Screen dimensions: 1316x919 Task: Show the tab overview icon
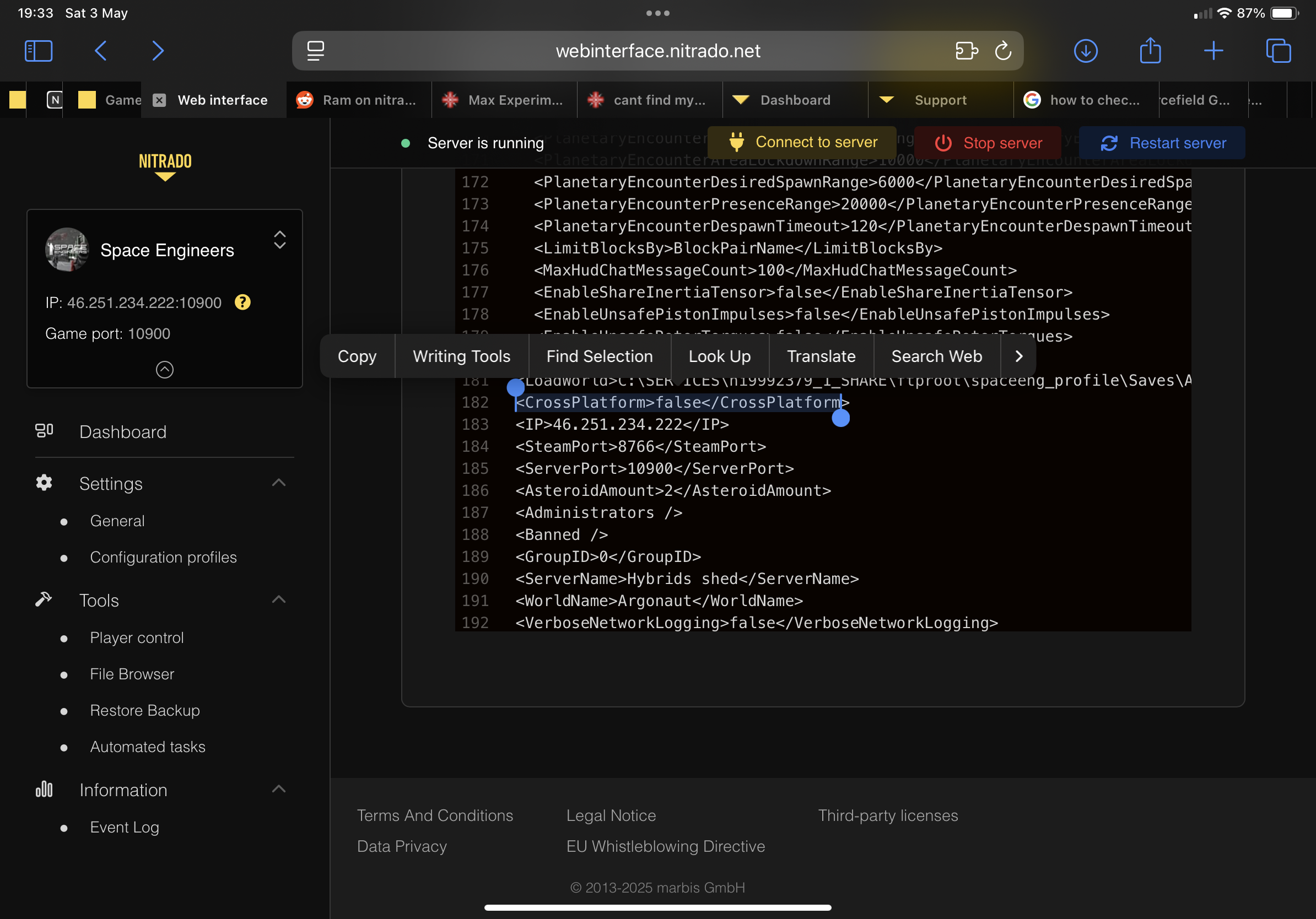(x=1278, y=51)
